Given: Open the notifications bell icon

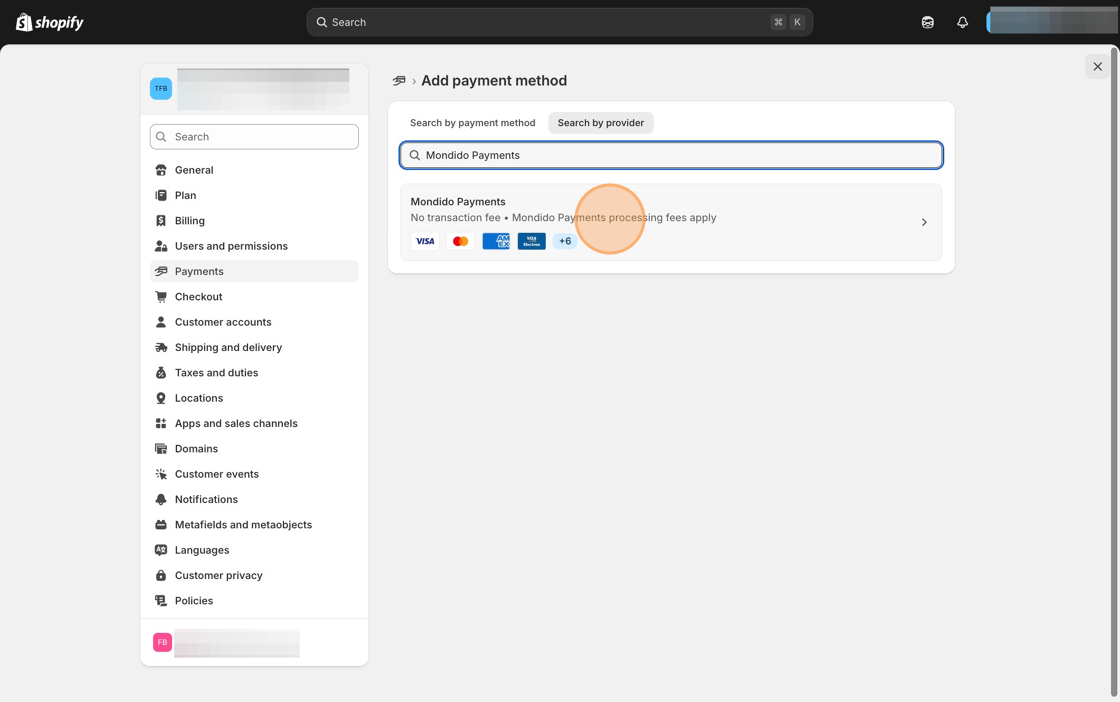Looking at the screenshot, I should 962,22.
